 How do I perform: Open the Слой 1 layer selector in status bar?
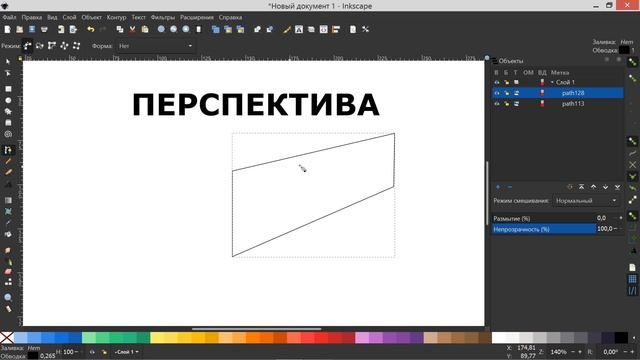point(127,352)
